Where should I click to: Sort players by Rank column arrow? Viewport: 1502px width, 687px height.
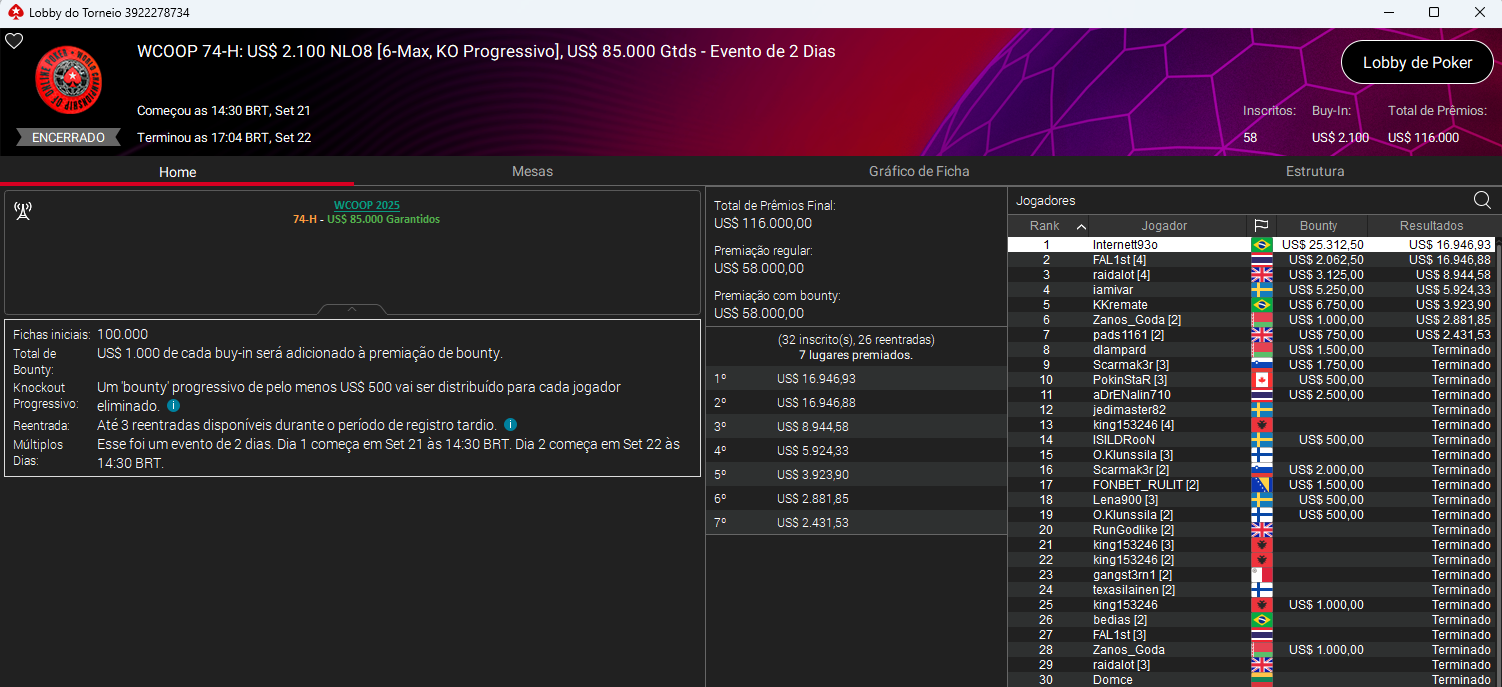(x=1081, y=226)
